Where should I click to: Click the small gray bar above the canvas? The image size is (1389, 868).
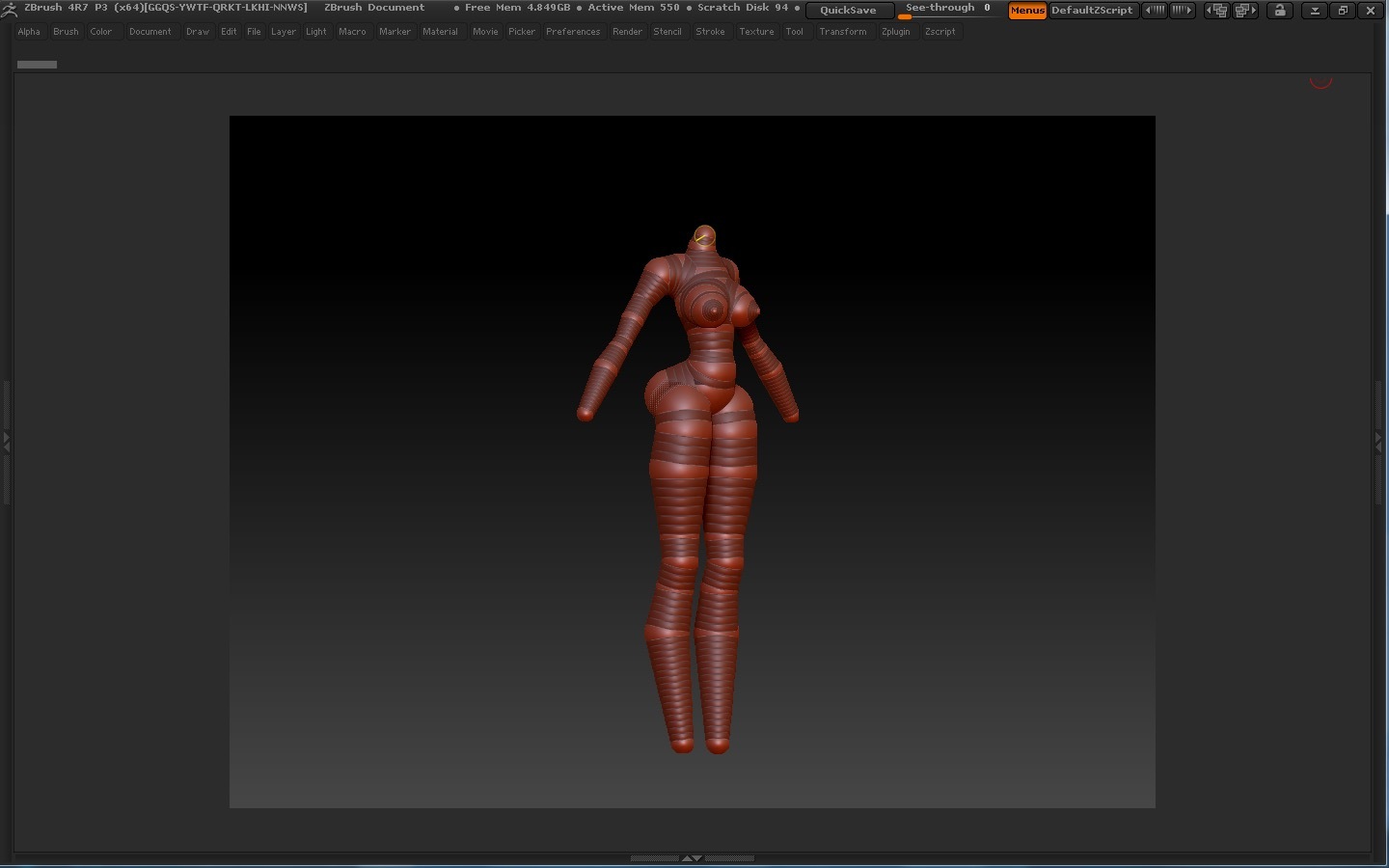tap(37, 65)
